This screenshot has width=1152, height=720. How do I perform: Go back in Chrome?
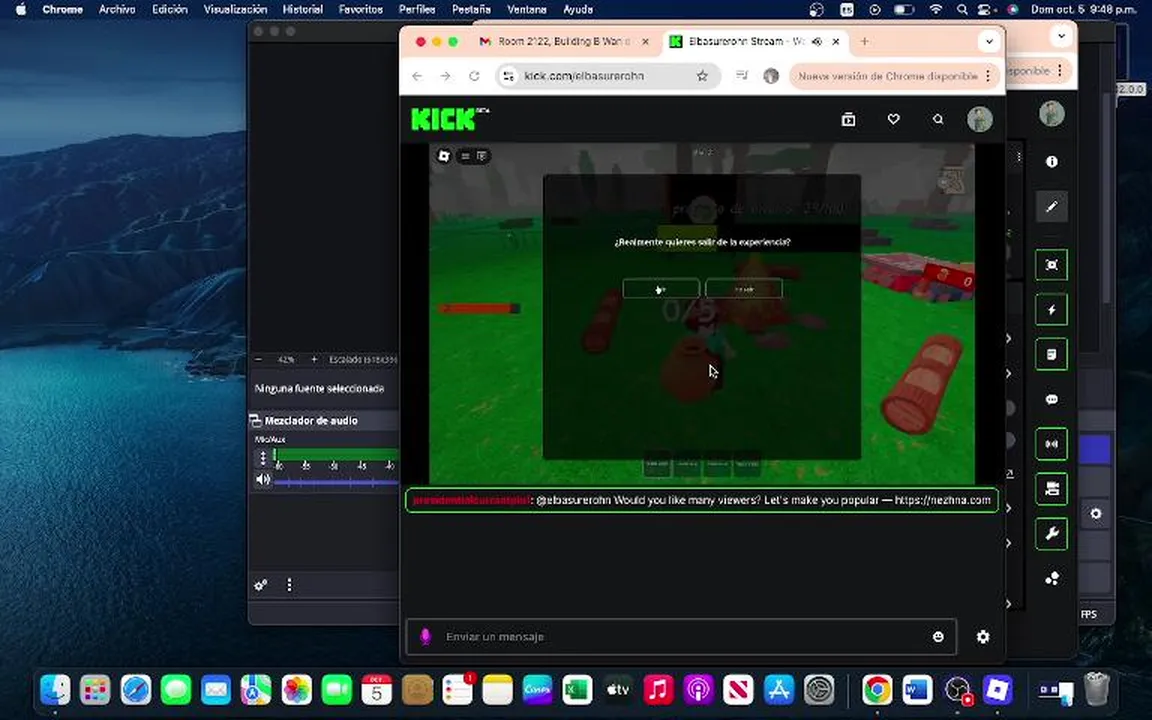(417, 76)
